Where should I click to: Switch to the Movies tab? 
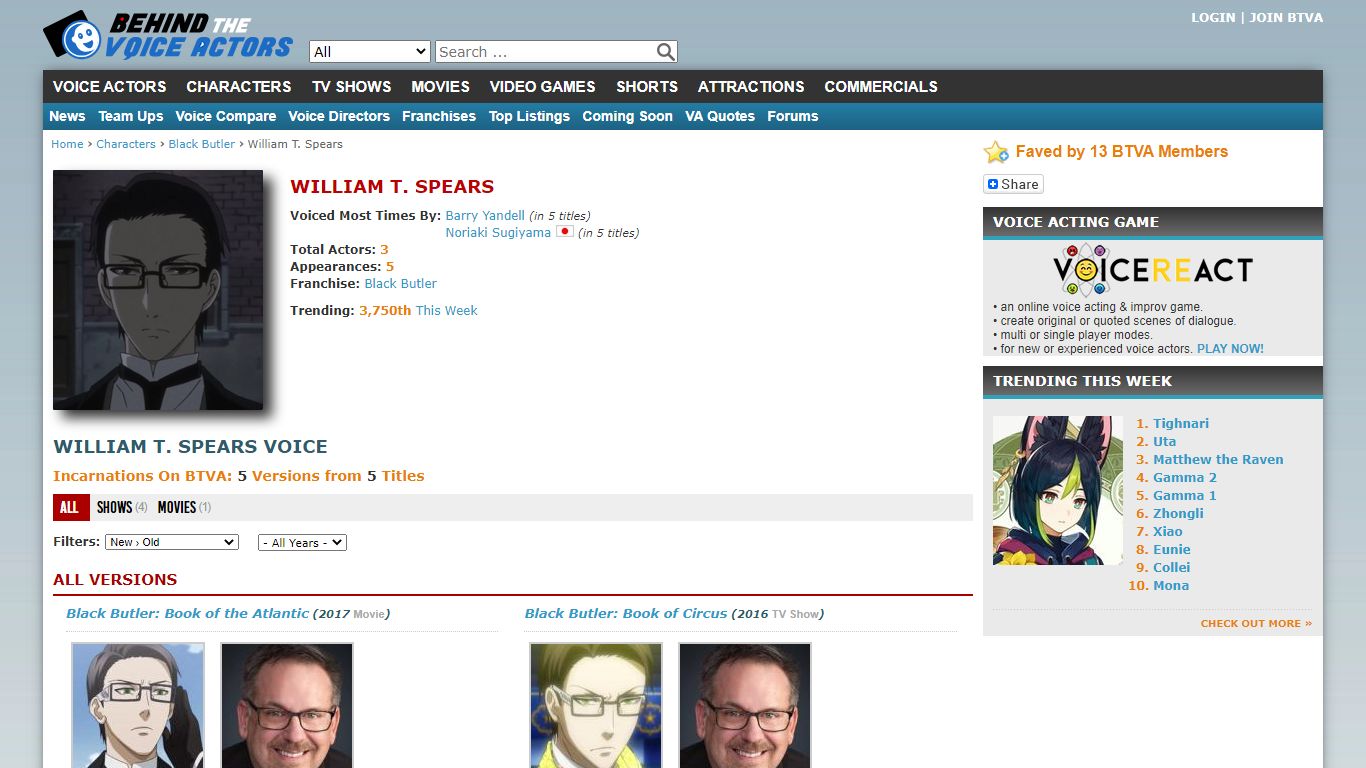184,507
